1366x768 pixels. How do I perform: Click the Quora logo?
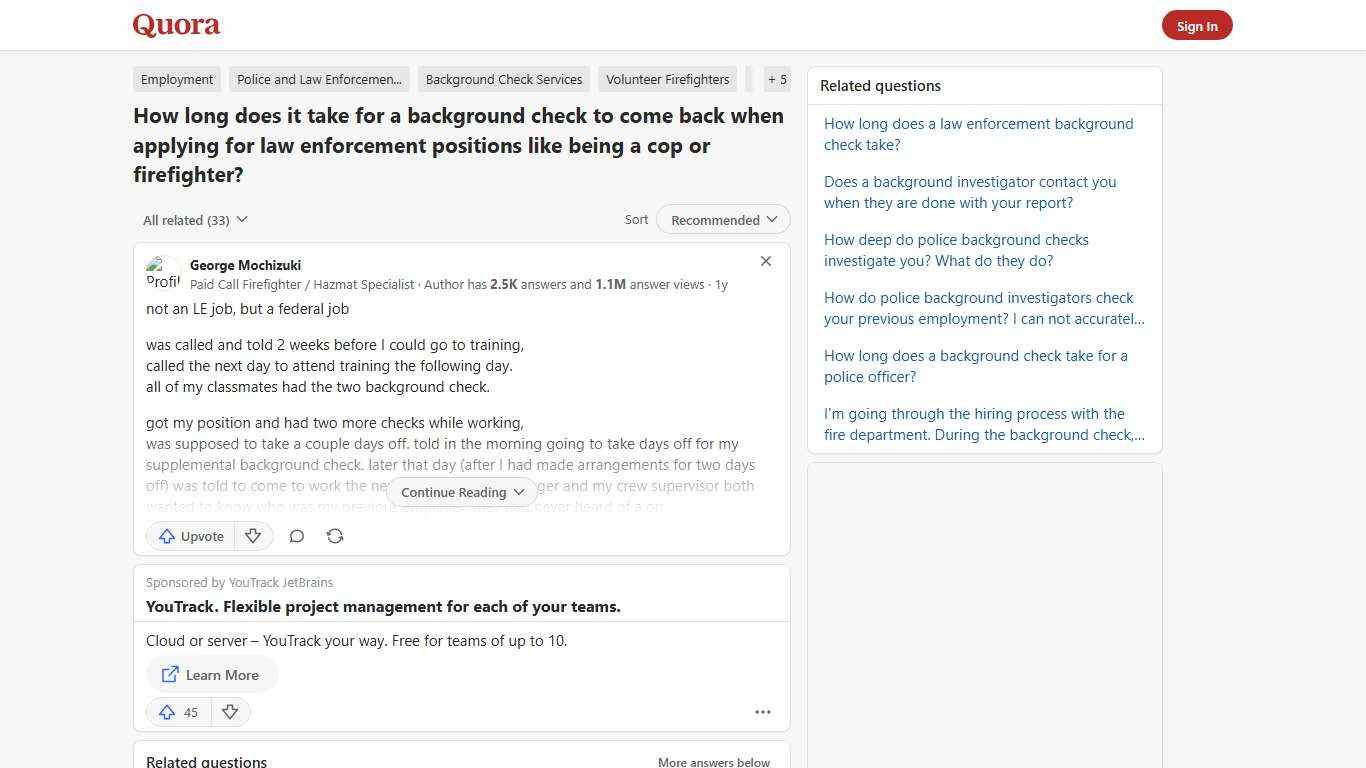175,25
